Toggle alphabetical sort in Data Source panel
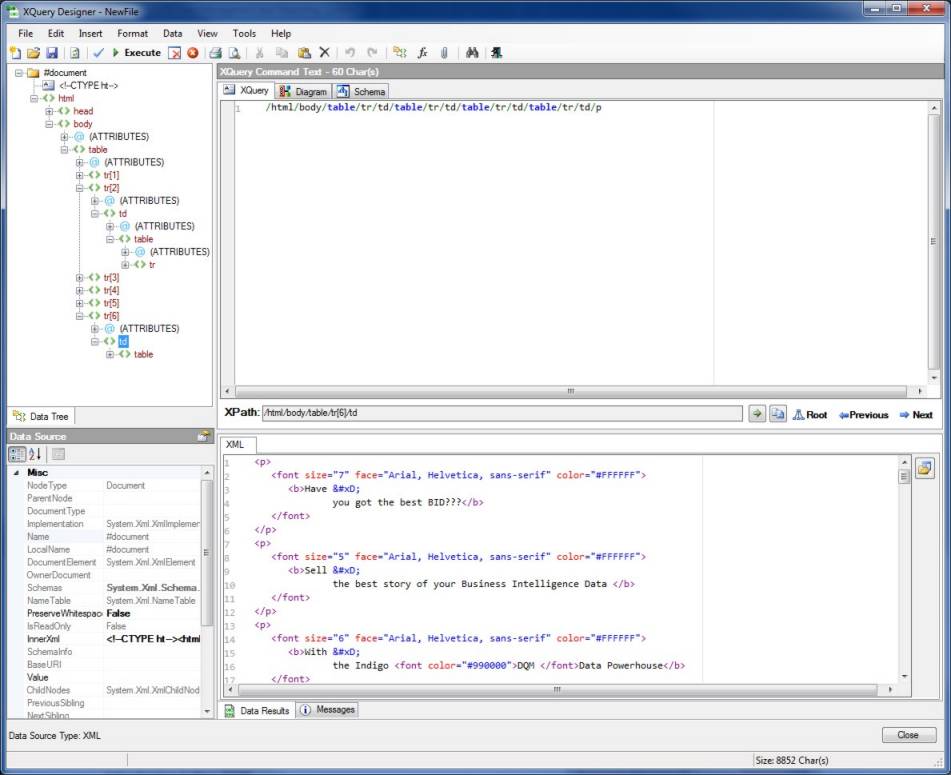Image resolution: width=951 pixels, height=775 pixels. [x=35, y=454]
